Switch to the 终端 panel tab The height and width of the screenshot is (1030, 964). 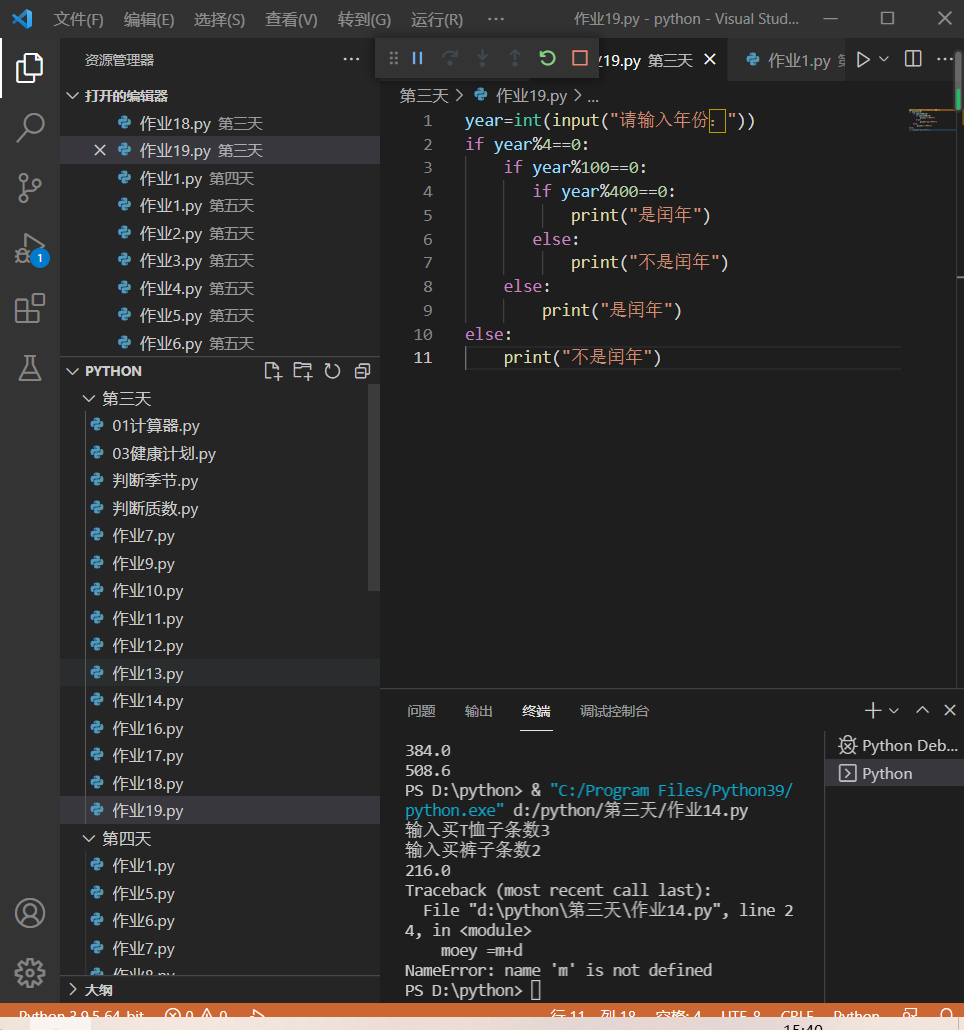(x=536, y=711)
